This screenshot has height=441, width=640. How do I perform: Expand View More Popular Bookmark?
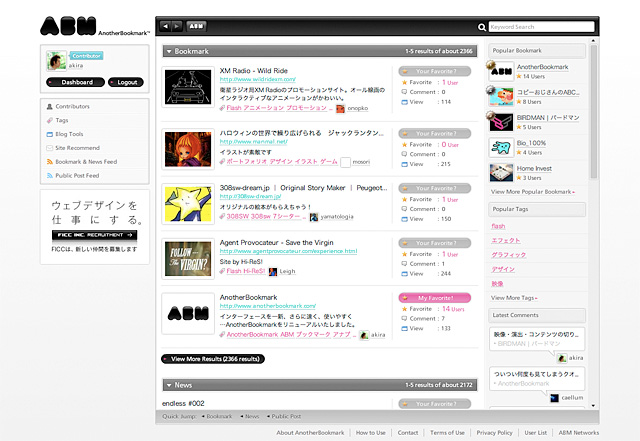532,191
